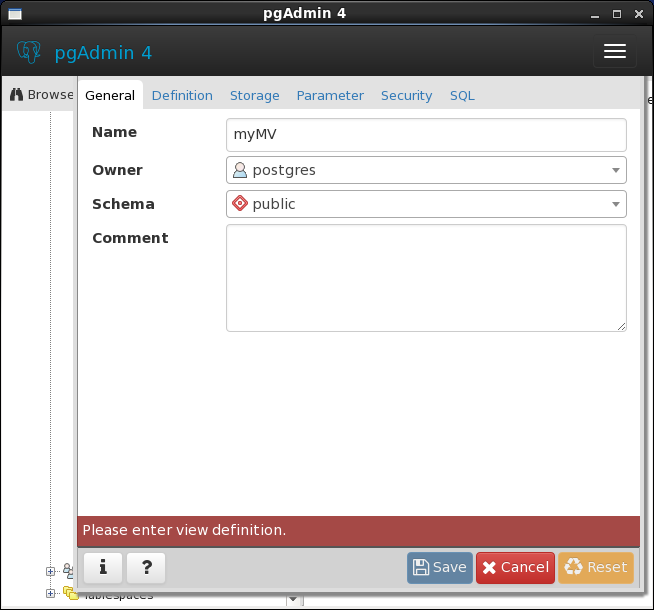Screen dimensions: 654x610
Task: Click the window menu icon in title bar
Action: pyautogui.click(x=15, y=14)
